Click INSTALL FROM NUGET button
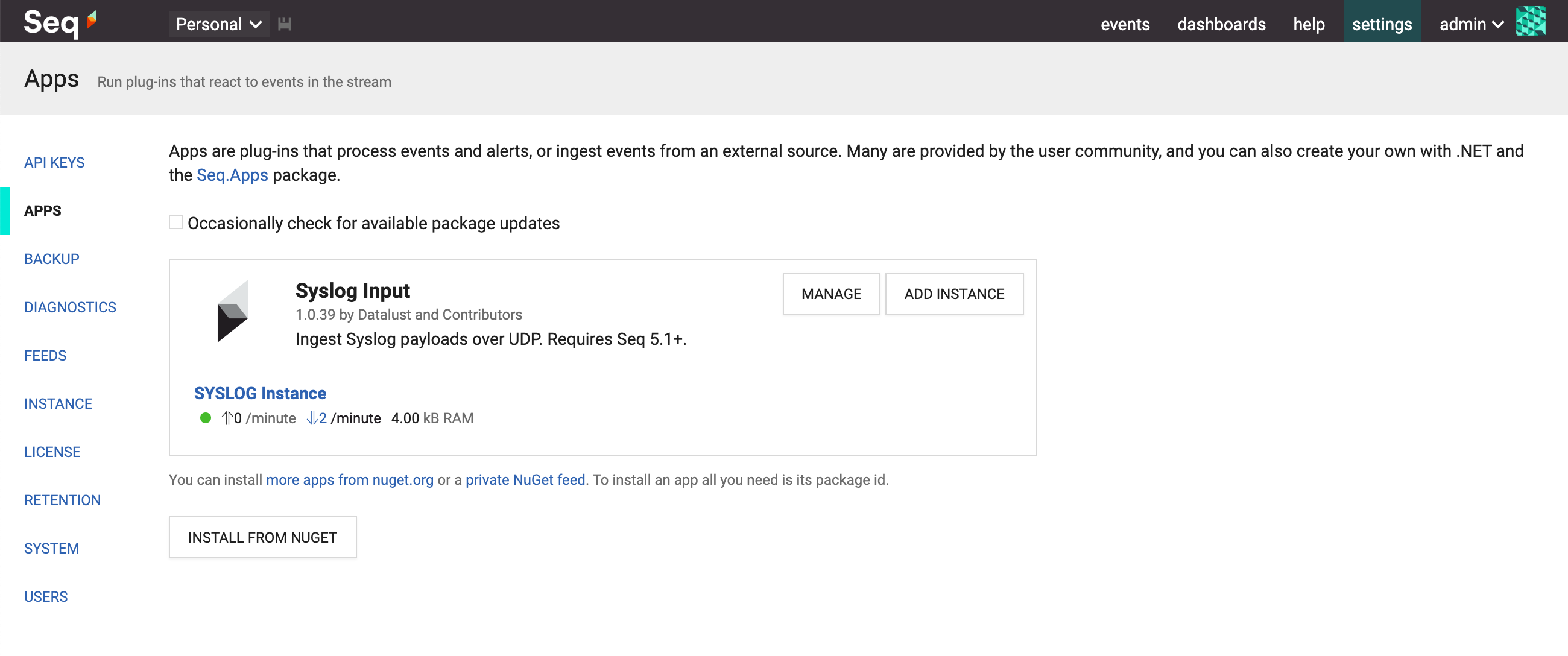This screenshot has height=656, width=1568. 262,538
